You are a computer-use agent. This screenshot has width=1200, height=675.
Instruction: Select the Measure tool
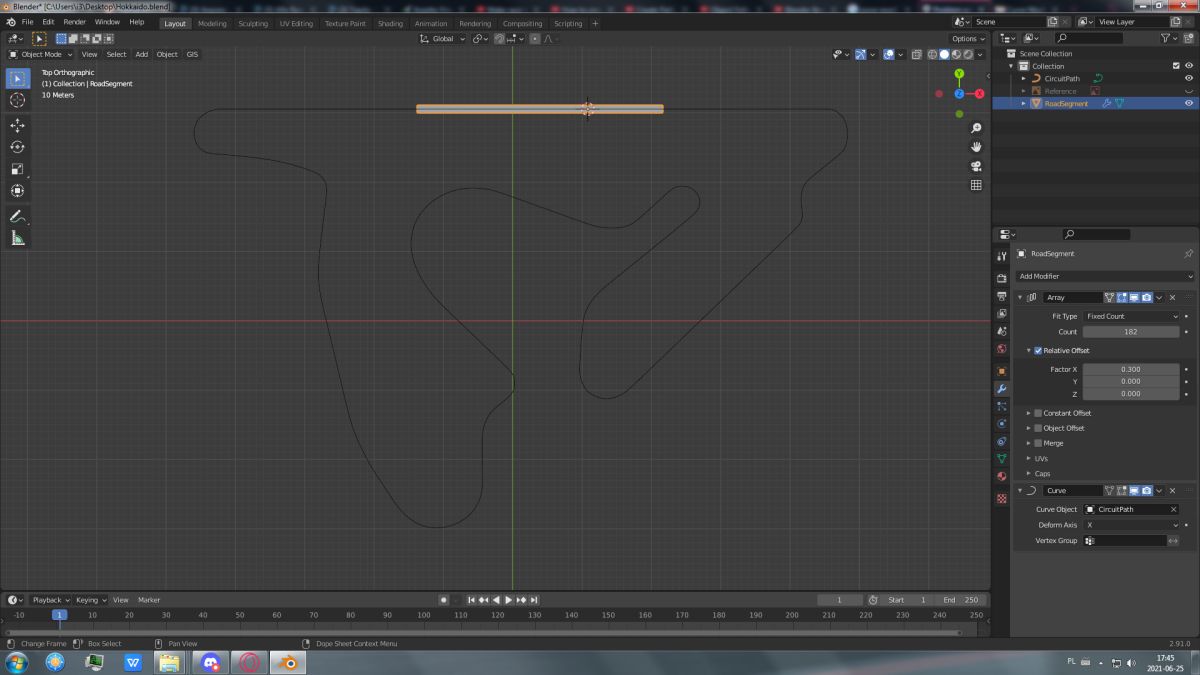[x=17, y=238]
